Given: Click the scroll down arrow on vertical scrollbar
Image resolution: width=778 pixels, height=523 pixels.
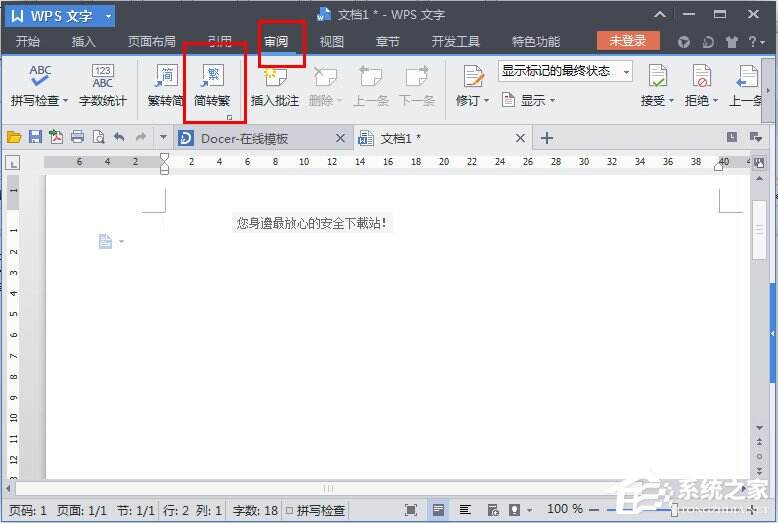Looking at the screenshot, I should pos(759,428).
